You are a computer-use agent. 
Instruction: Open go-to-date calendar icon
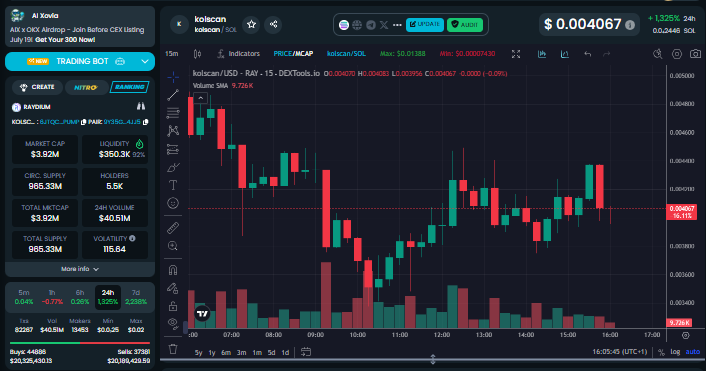[x=306, y=352]
